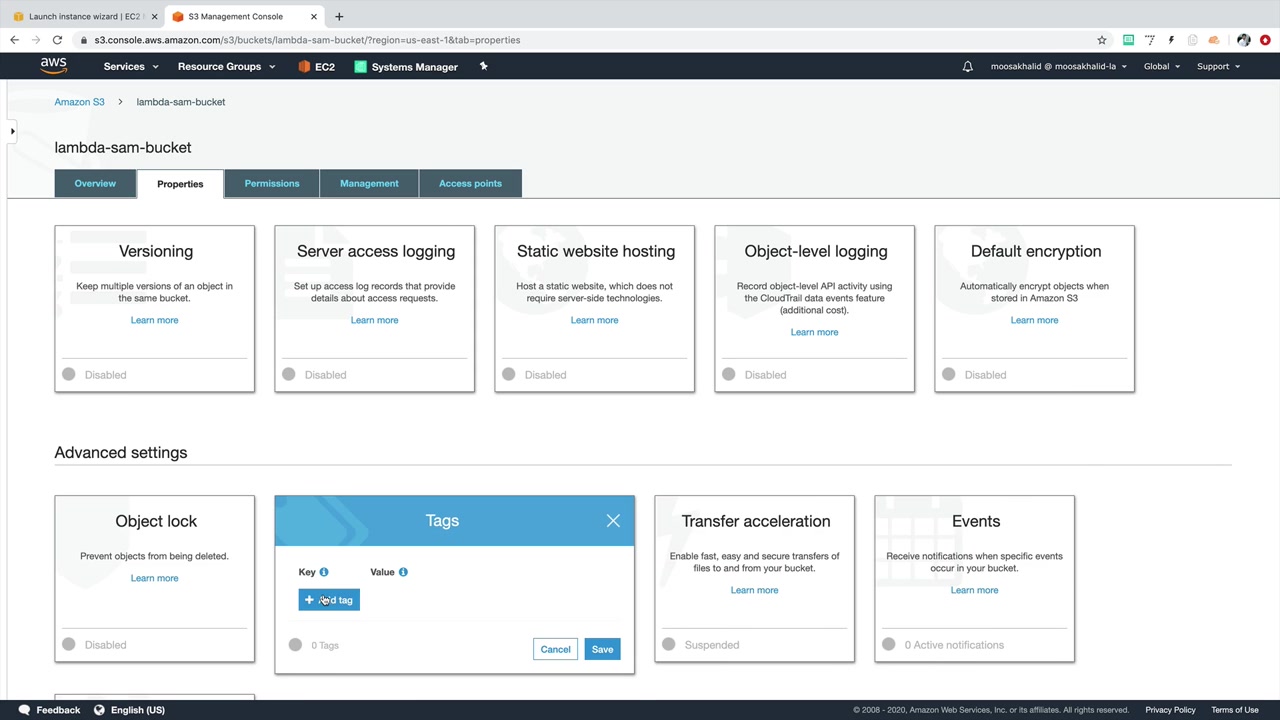Click Learn more under Events
The width and height of the screenshot is (1280, 720).
(974, 590)
